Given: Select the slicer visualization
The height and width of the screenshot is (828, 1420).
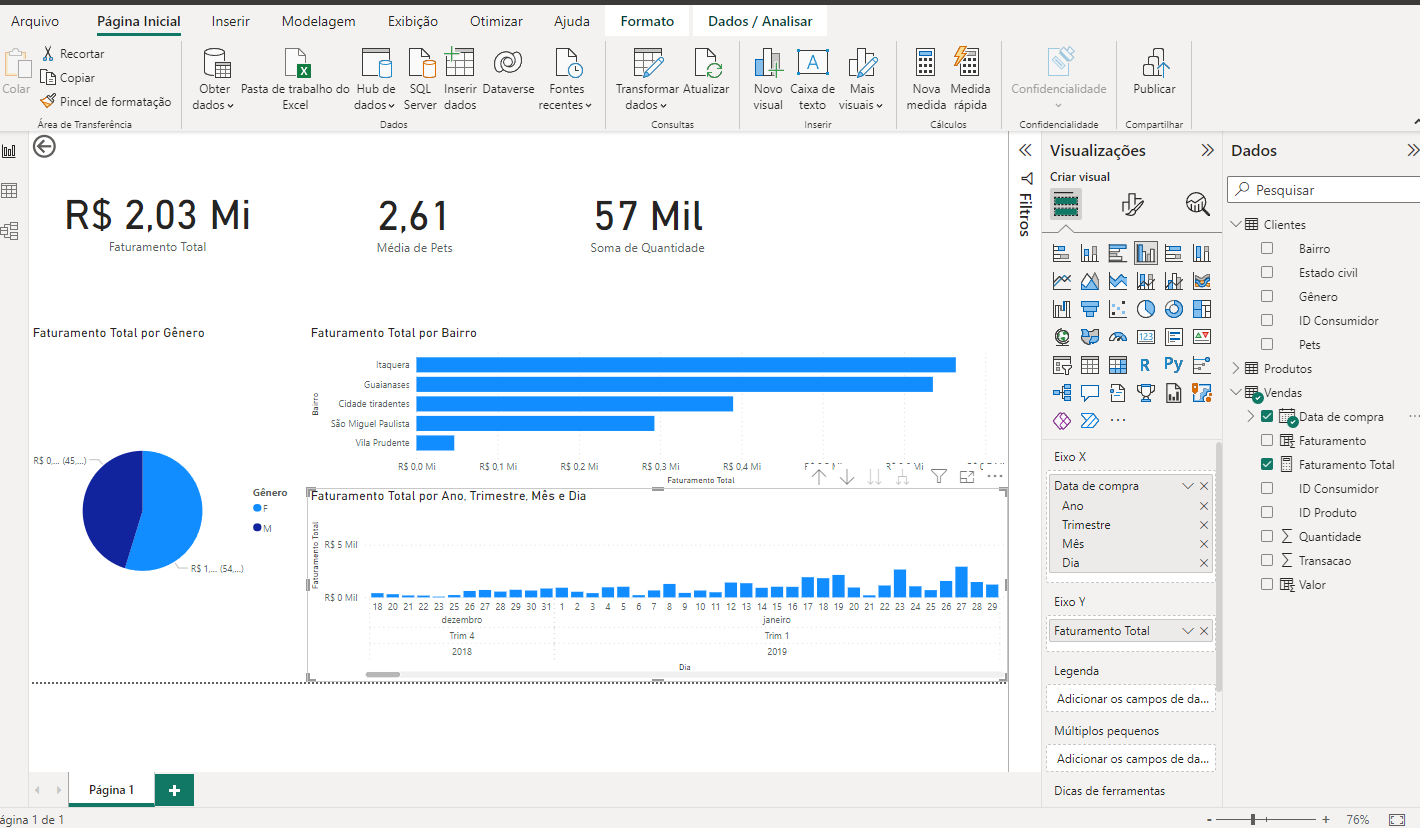Looking at the screenshot, I should click(1062, 365).
